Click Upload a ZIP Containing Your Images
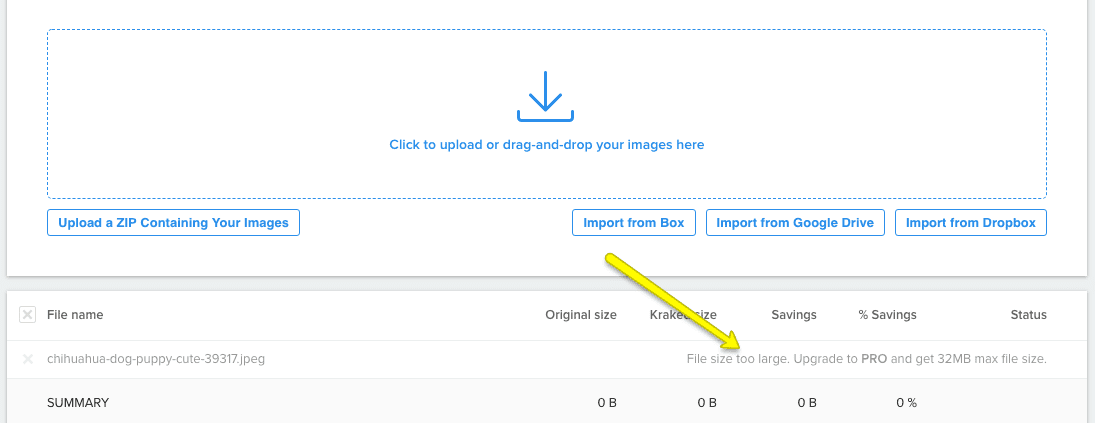 173,223
